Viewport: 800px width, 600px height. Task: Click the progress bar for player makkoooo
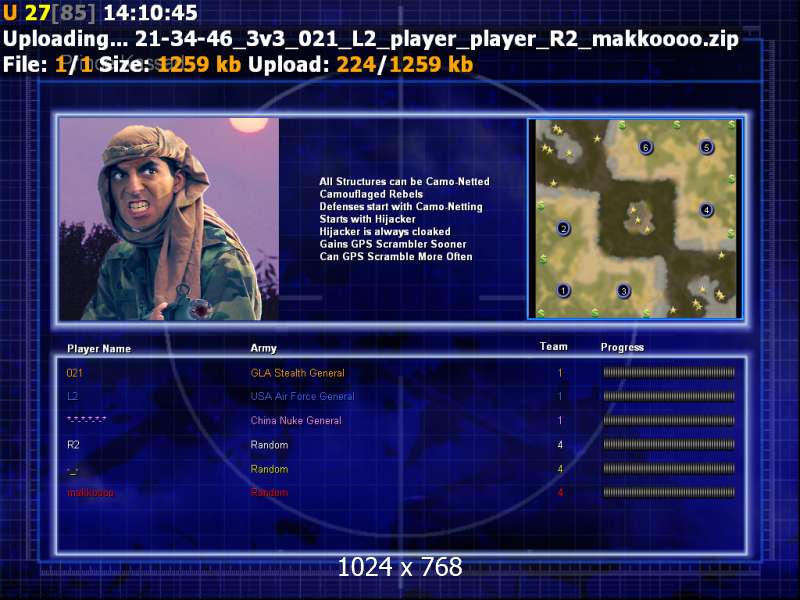pos(669,492)
